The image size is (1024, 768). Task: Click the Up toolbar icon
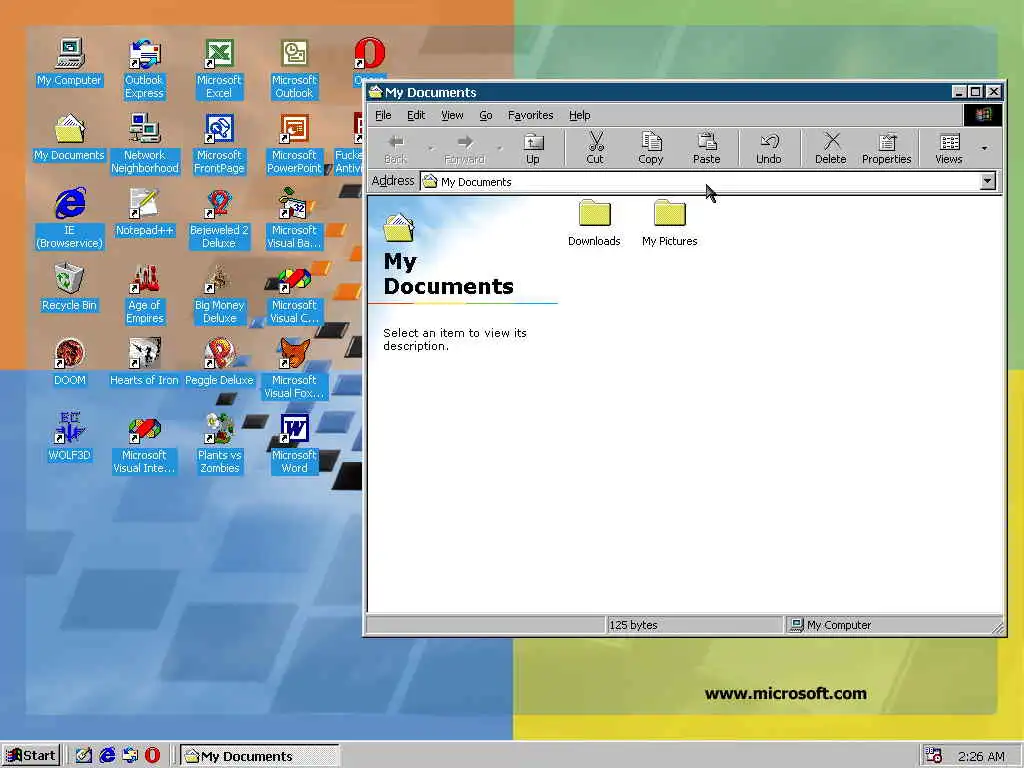pyautogui.click(x=534, y=148)
